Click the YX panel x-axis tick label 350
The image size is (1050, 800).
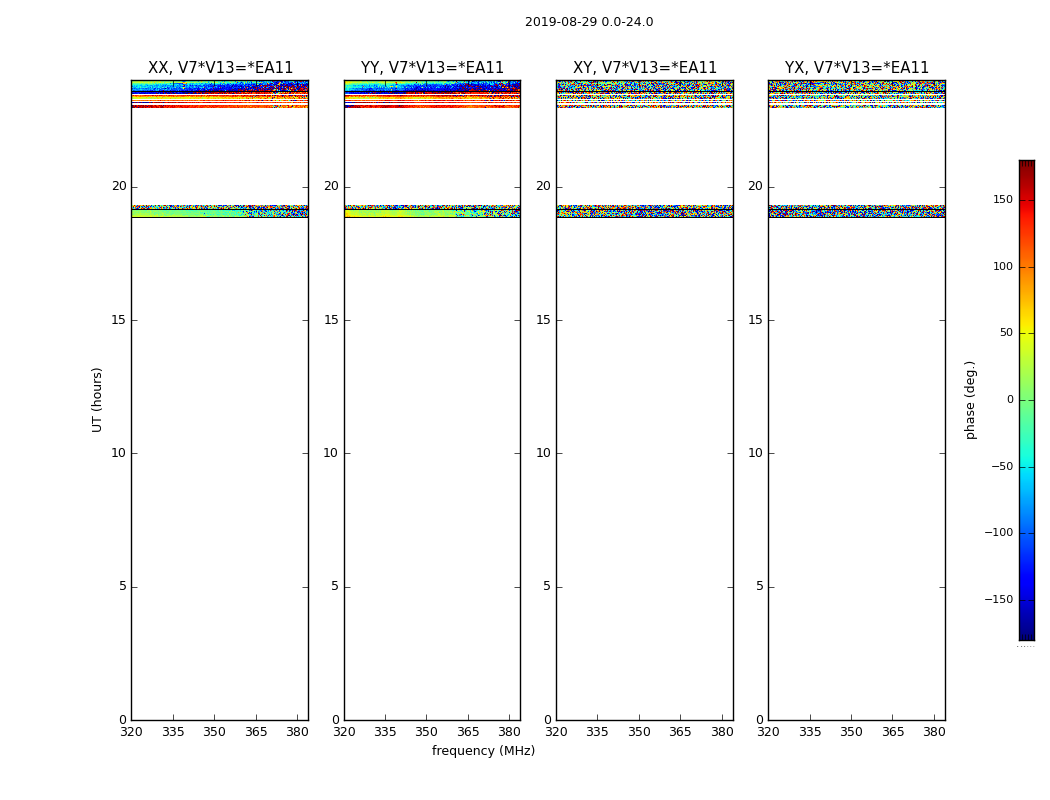click(851, 732)
